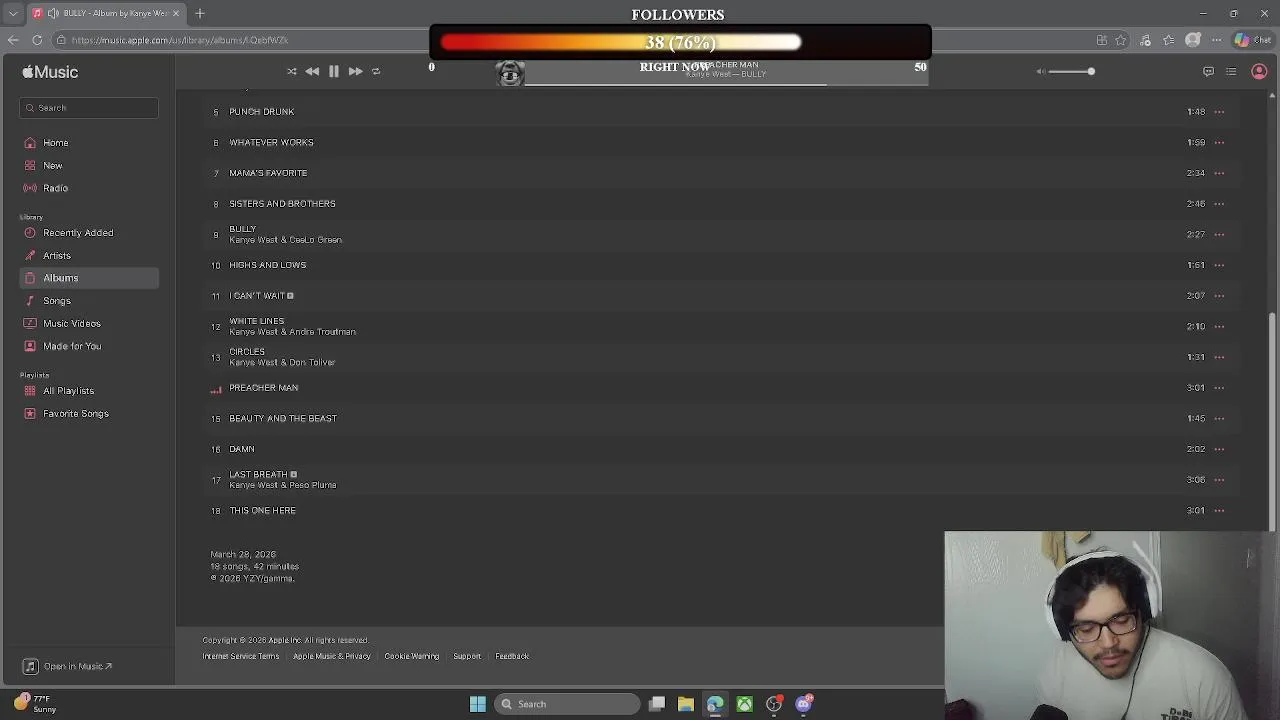Open Music Videos library section
The image size is (1280, 720).
[72, 324]
